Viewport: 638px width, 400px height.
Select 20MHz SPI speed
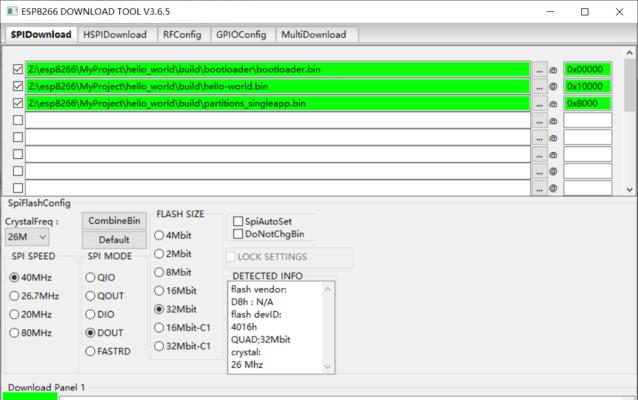click(14, 315)
